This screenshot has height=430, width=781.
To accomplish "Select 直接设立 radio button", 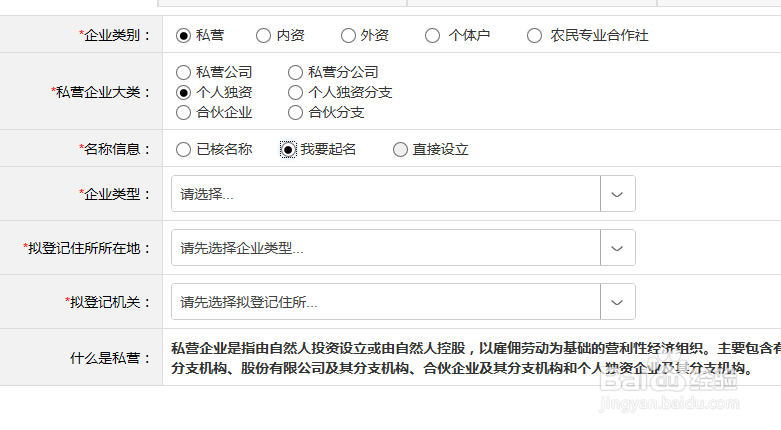I will point(401,150).
